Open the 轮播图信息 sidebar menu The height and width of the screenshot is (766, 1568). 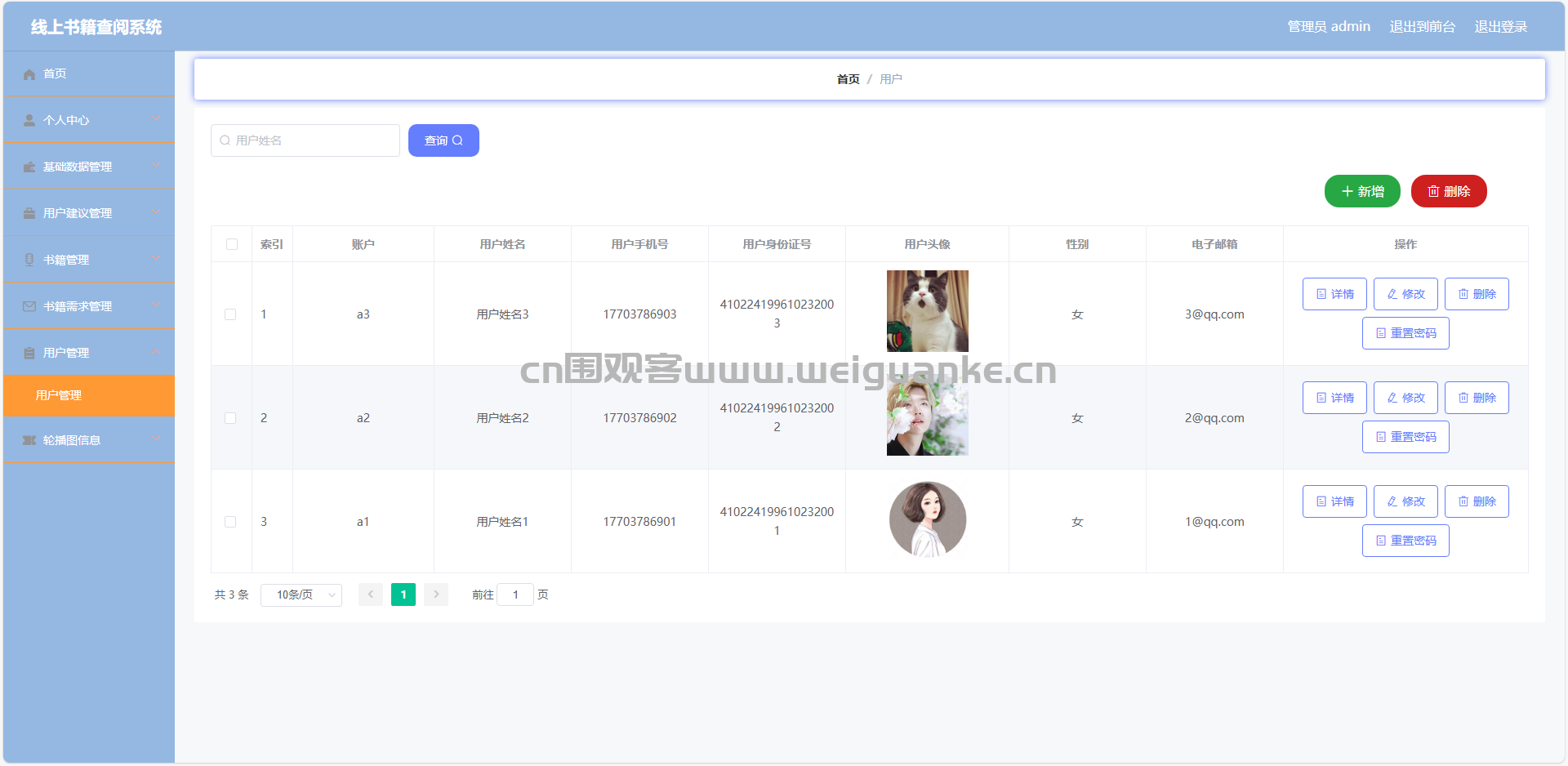point(89,441)
